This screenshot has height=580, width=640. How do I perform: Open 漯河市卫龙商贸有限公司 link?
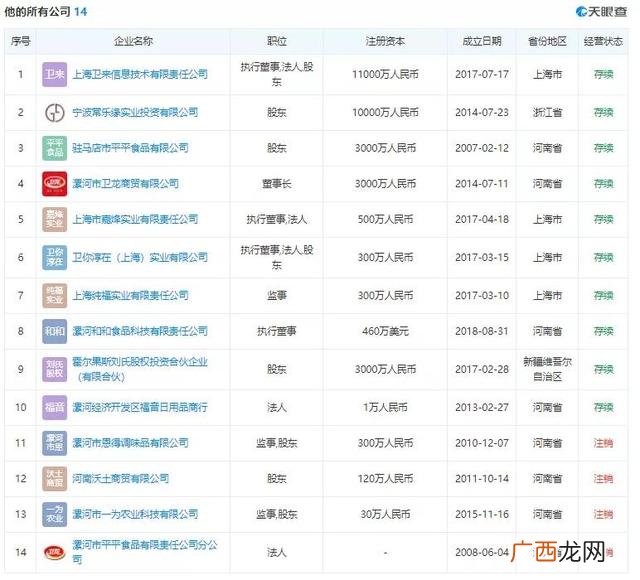pos(125,184)
